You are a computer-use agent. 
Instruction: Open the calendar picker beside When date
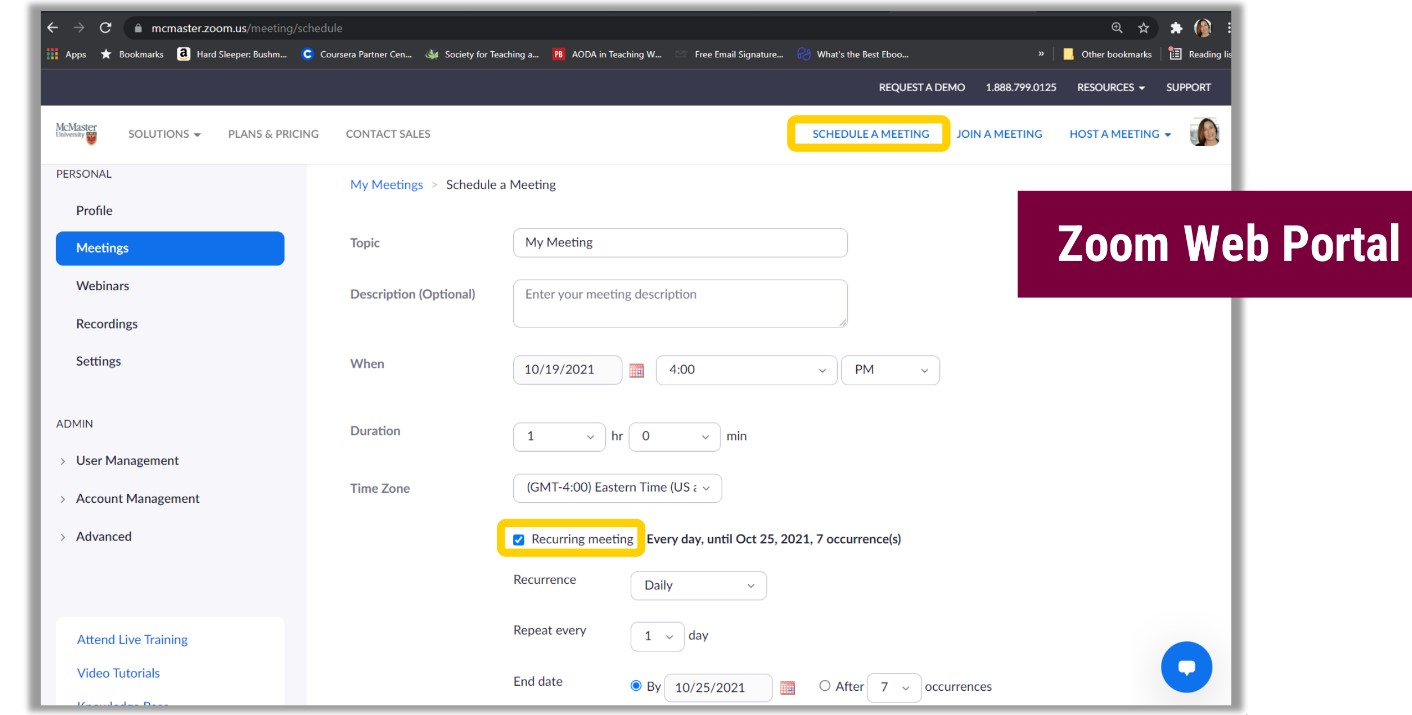pos(637,370)
